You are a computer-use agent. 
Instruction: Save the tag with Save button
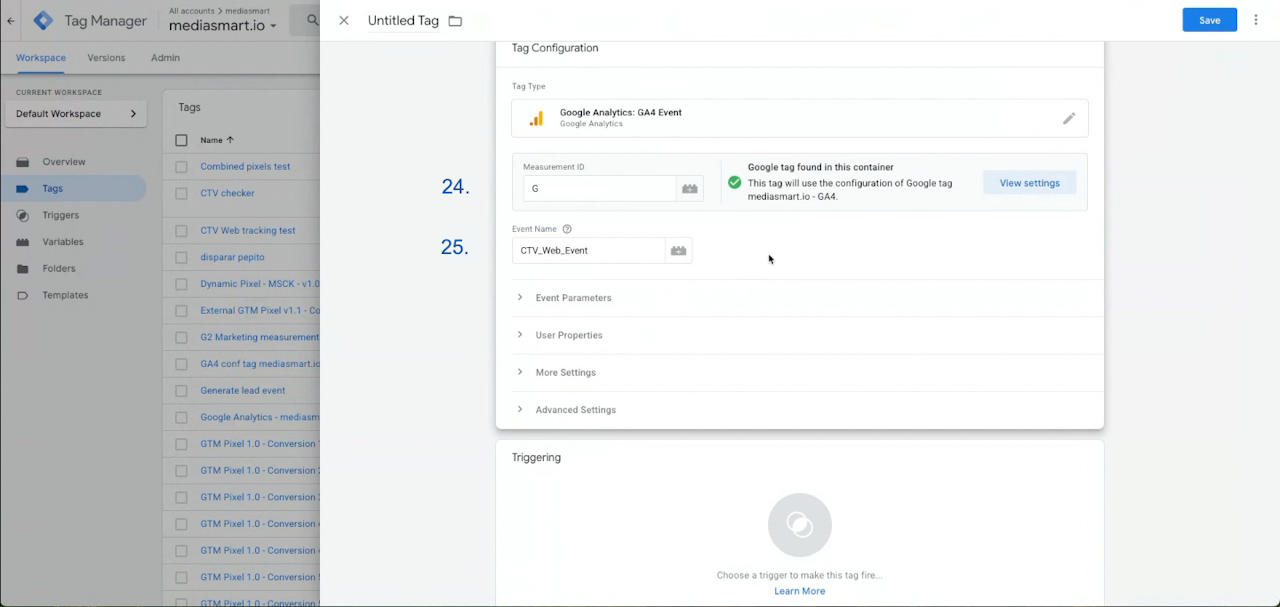(x=1209, y=20)
